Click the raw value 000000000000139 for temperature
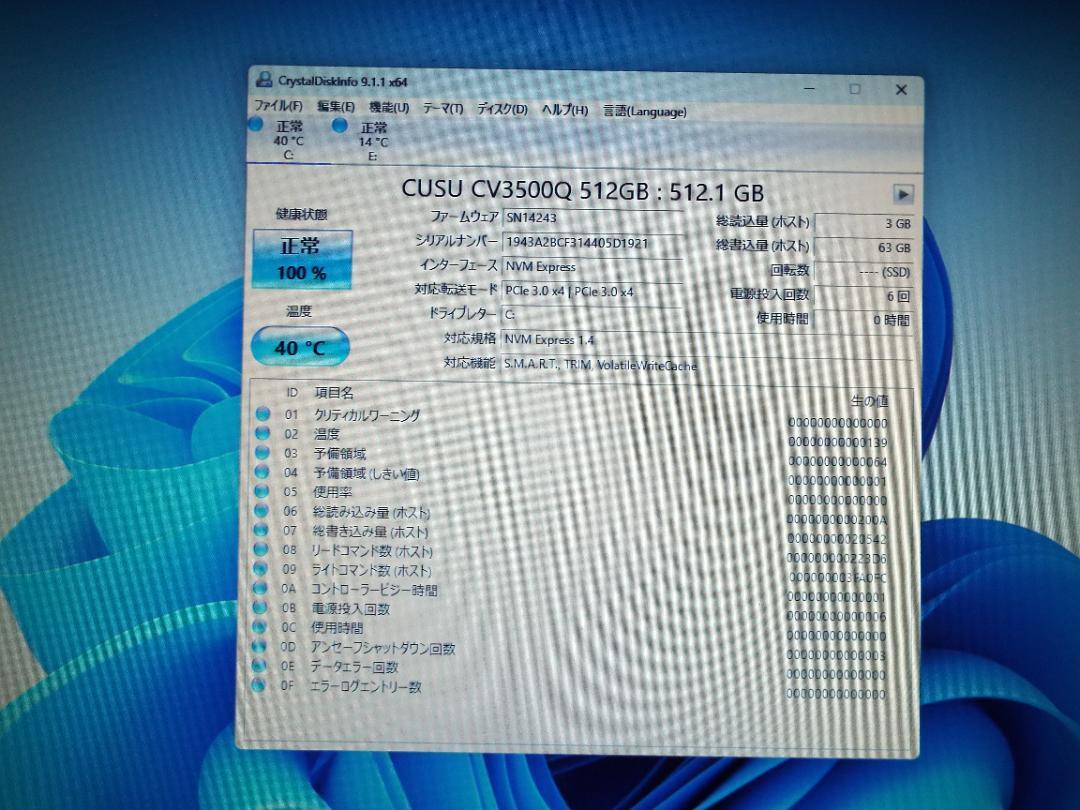The height and width of the screenshot is (810, 1080). (838, 442)
